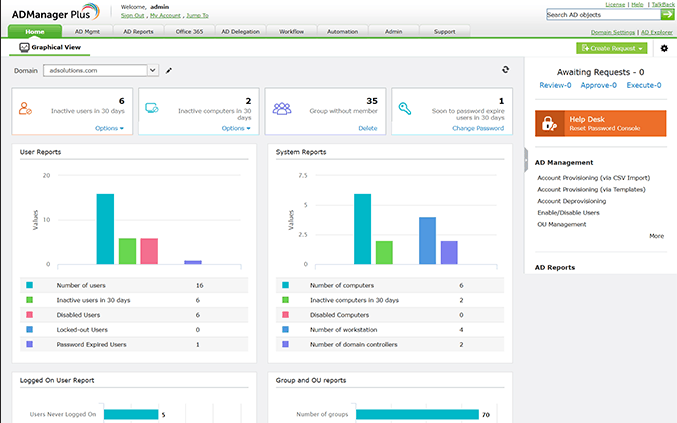
Task: Click the refresh dashboard icon
Action: point(506,69)
